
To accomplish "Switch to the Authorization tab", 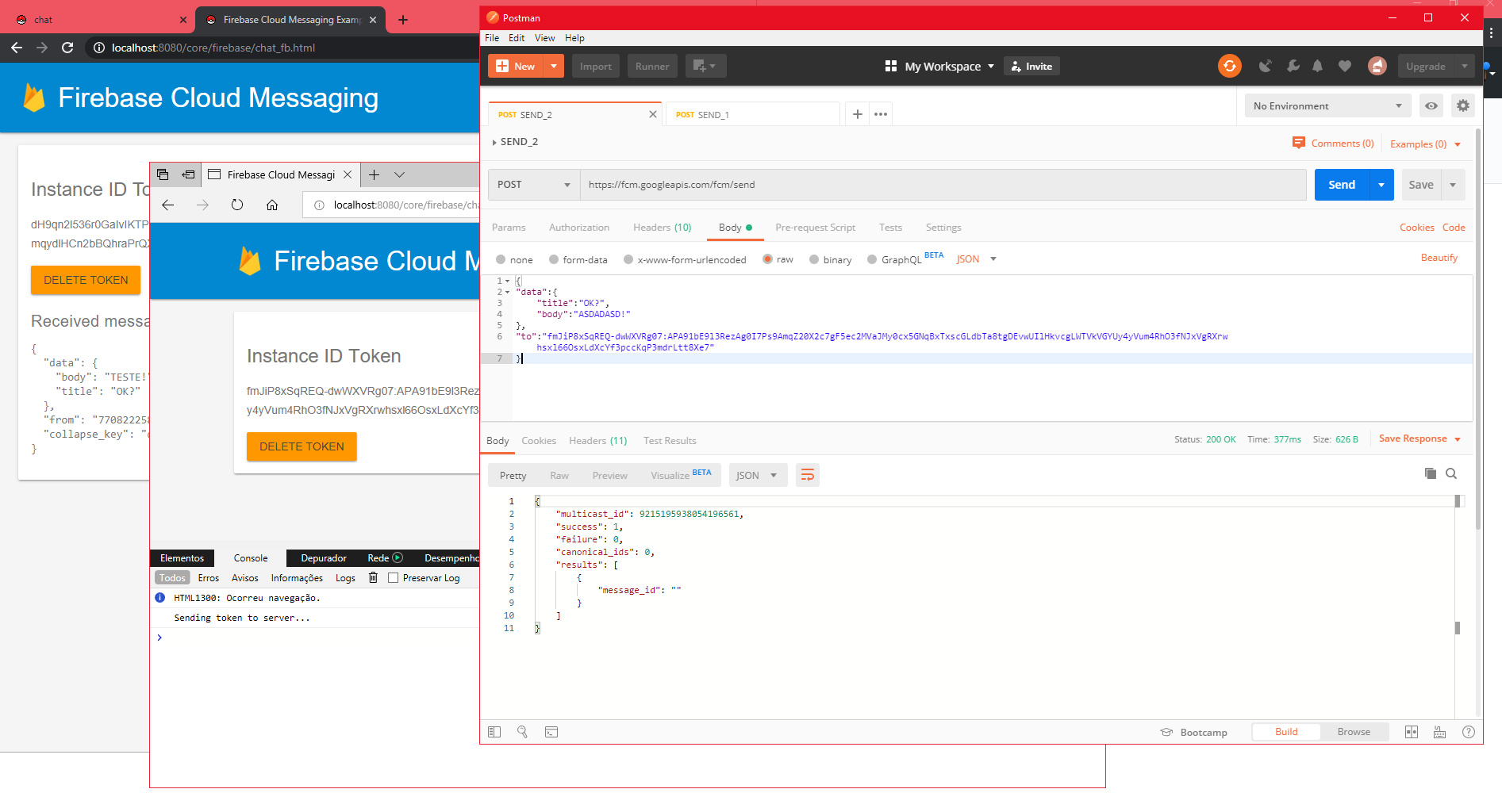I will pos(579,228).
